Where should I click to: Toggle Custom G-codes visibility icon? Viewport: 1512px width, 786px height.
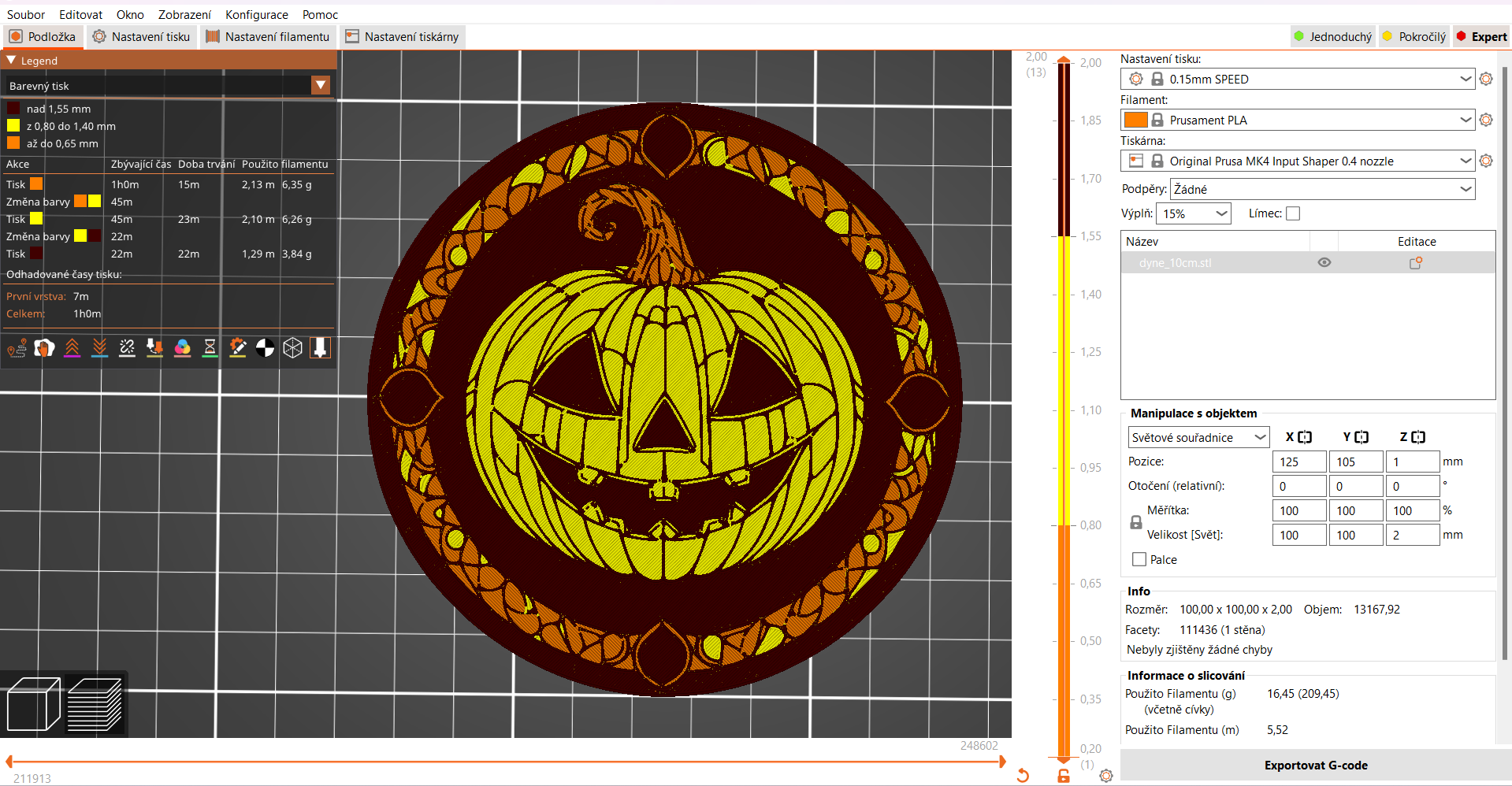(x=237, y=348)
